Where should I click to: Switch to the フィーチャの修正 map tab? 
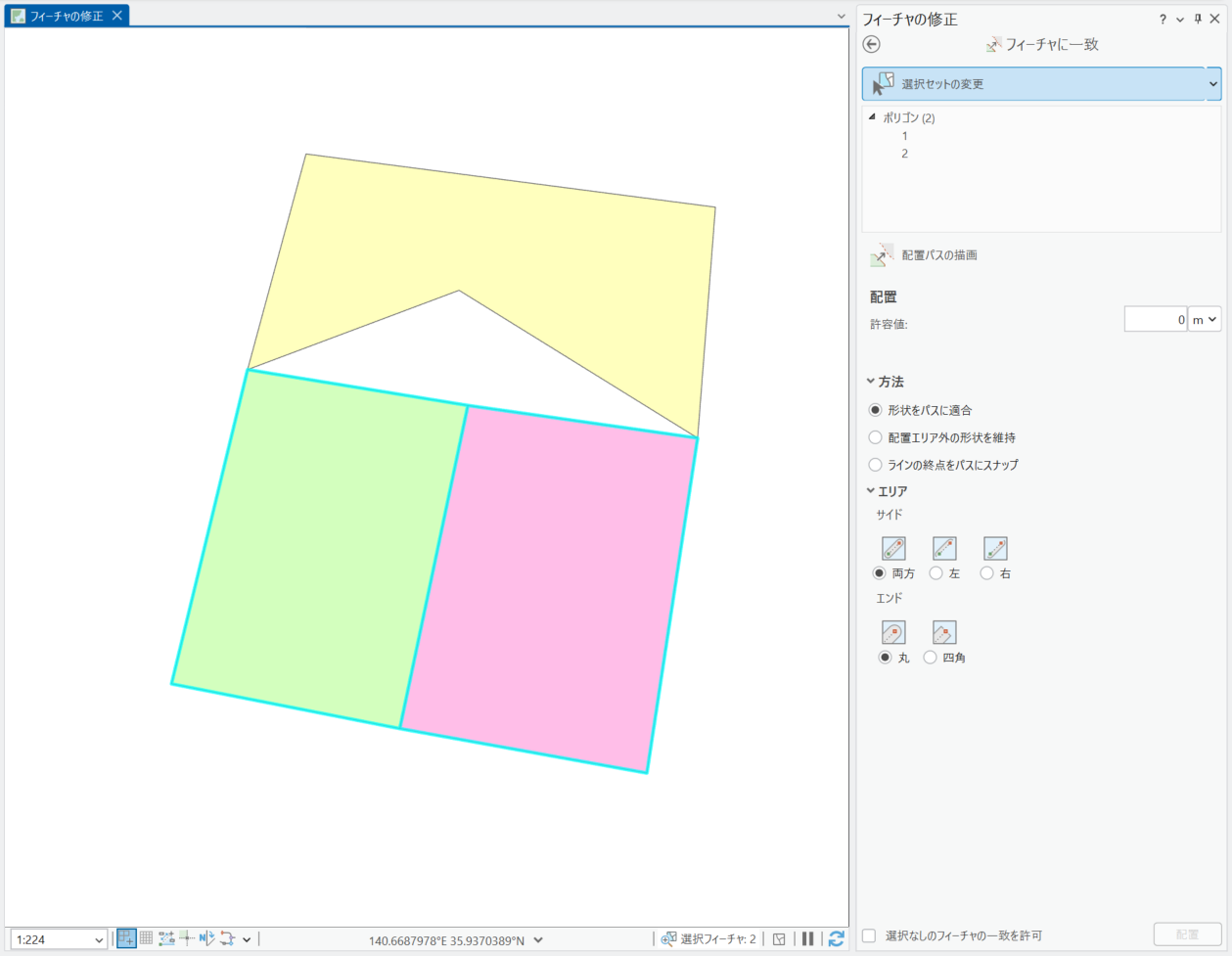(66, 16)
